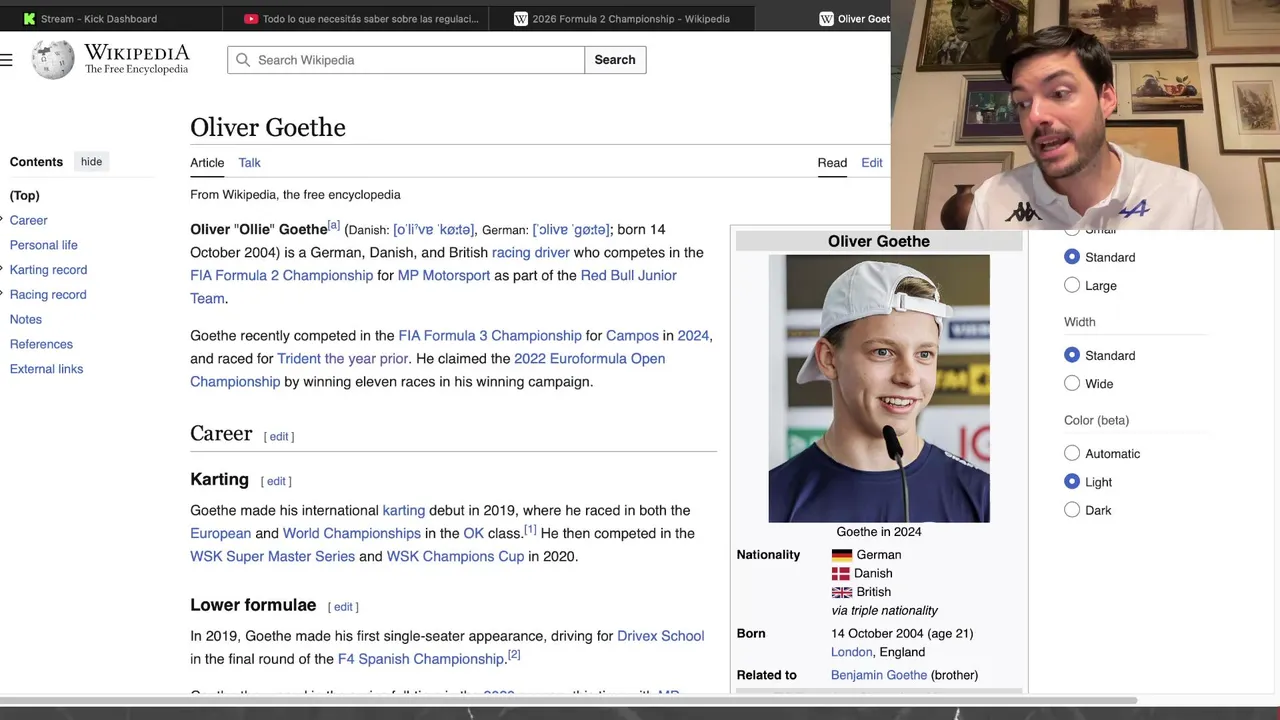Hide the Contents sidebar

(x=91, y=162)
